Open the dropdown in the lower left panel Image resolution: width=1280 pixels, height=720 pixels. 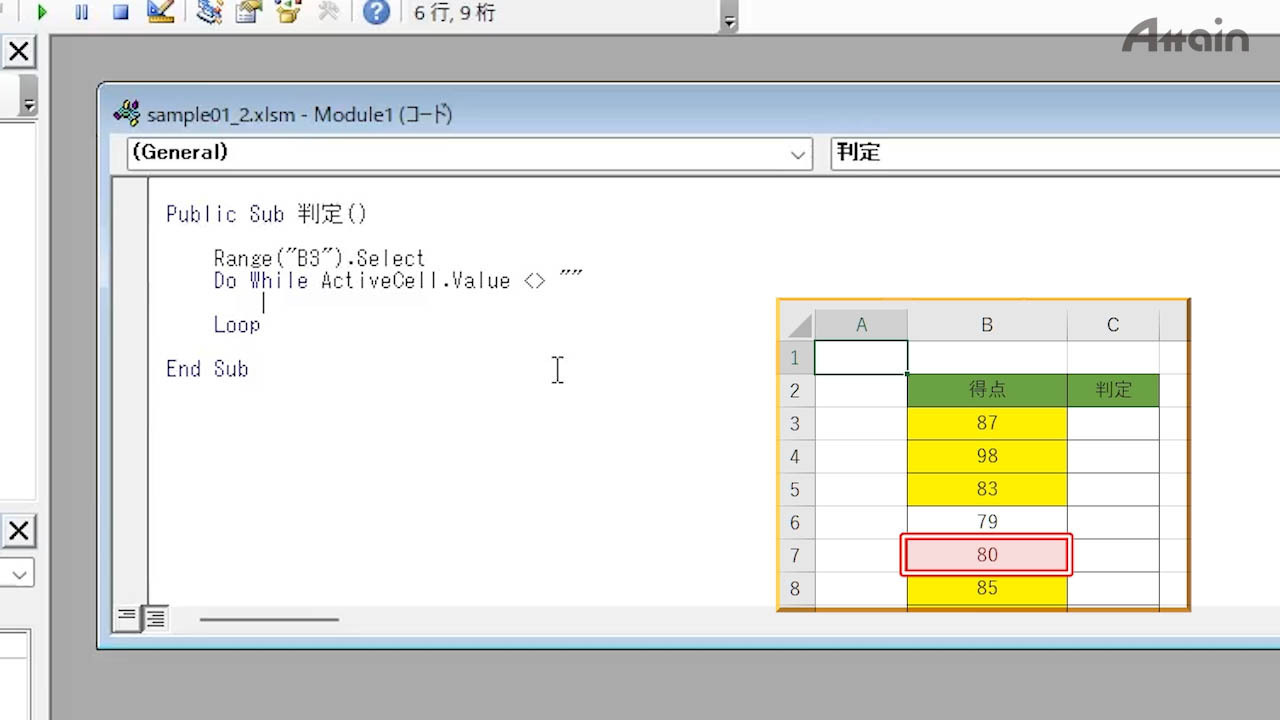click(19, 574)
